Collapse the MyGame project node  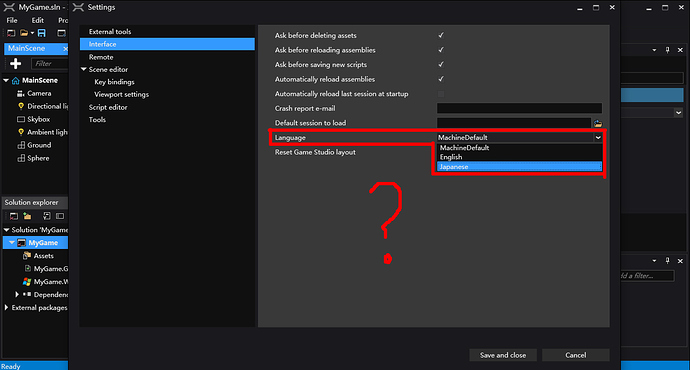coord(12,243)
